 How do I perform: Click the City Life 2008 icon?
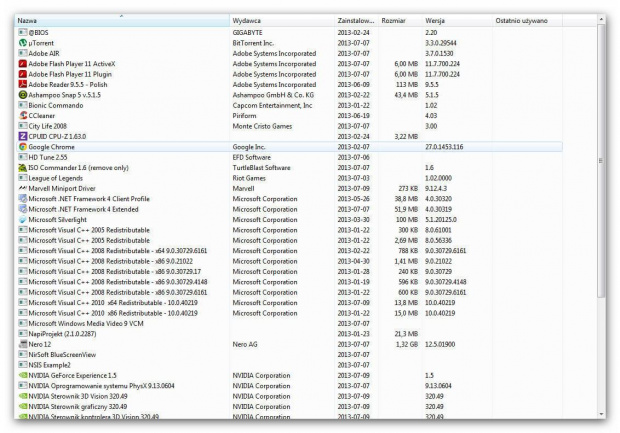coord(23,126)
